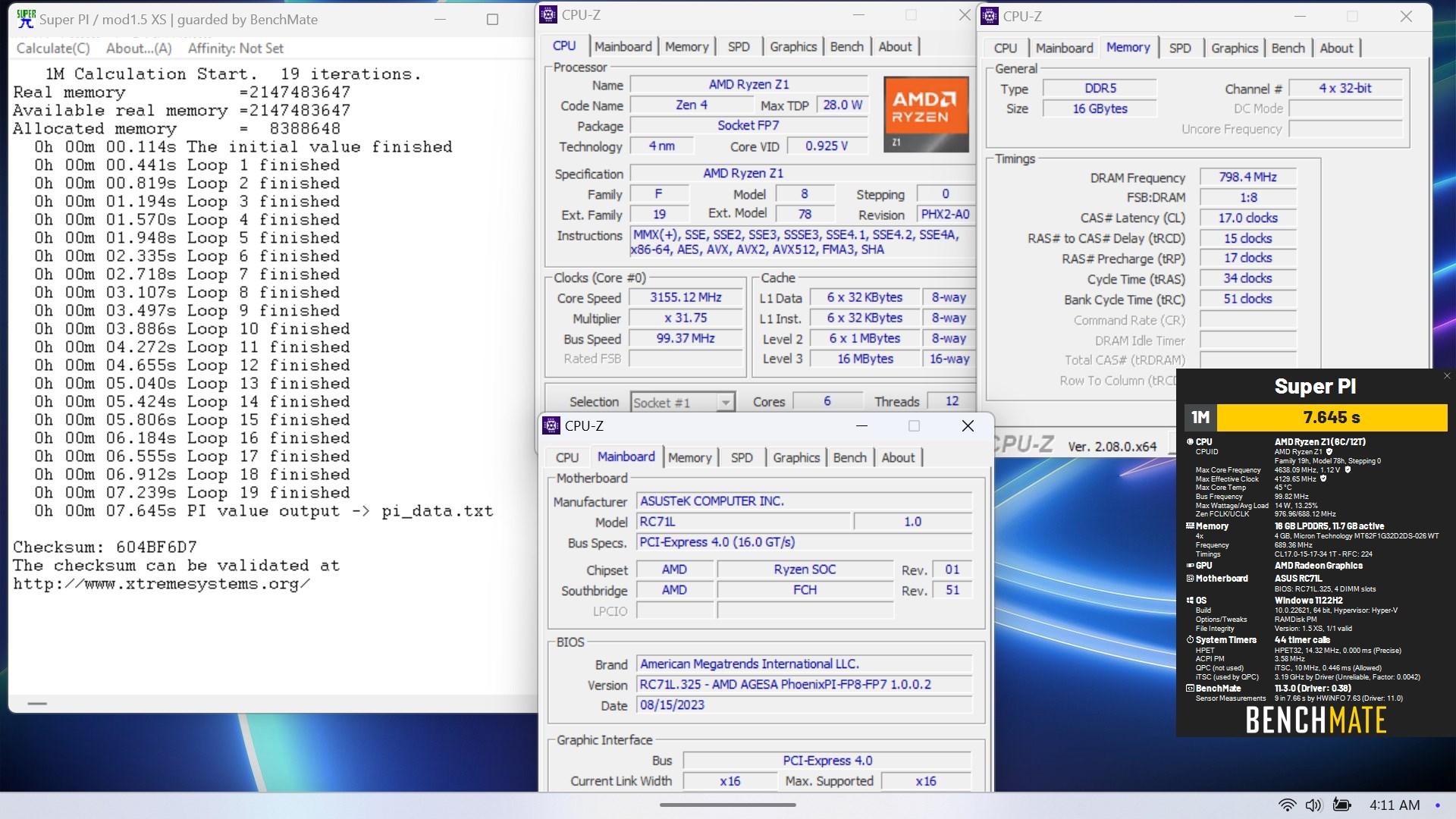
Task: Click the Bus Speed value 99.37 MHz
Action: point(686,338)
